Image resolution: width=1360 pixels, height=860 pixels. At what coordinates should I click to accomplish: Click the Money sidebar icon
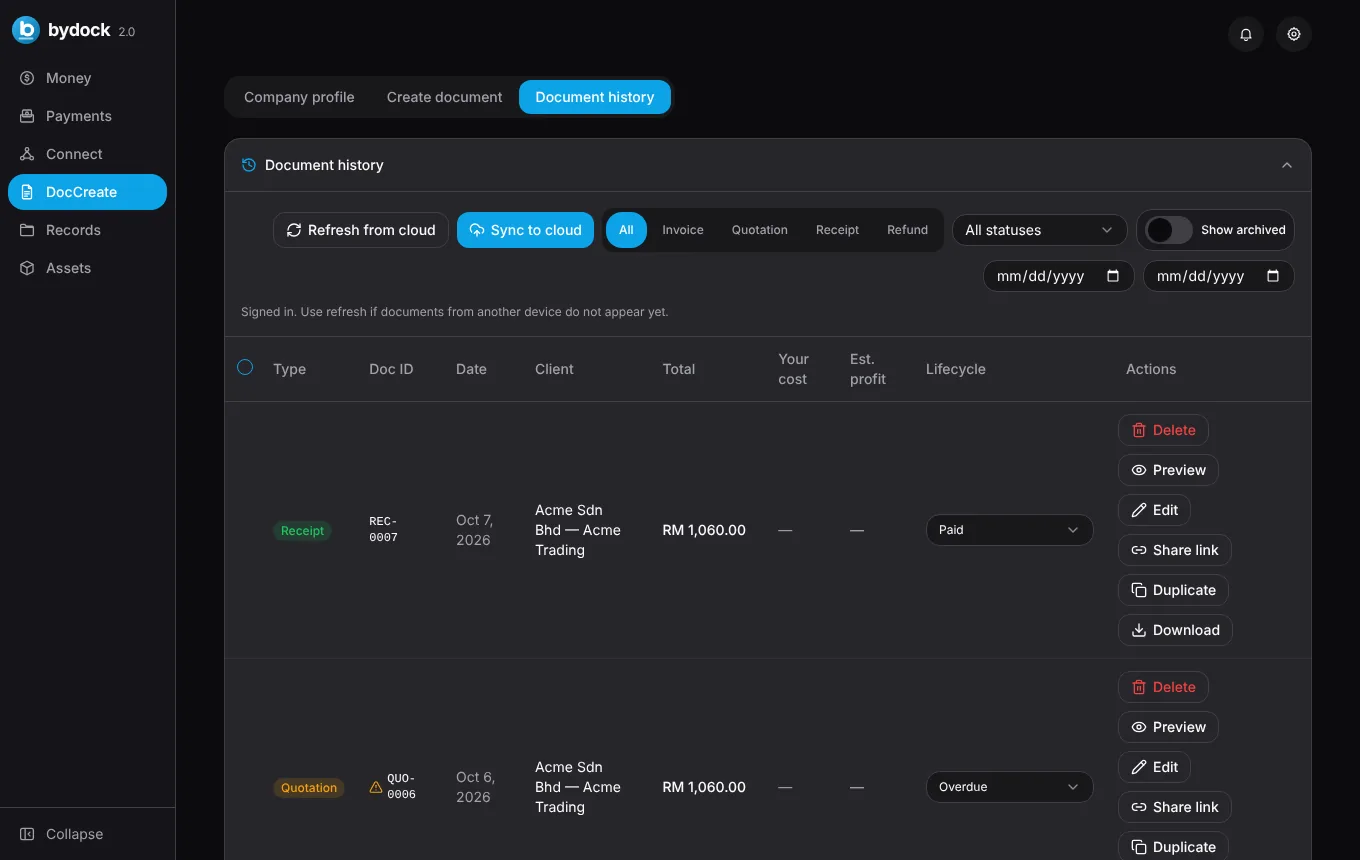pyautogui.click(x=27, y=78)
